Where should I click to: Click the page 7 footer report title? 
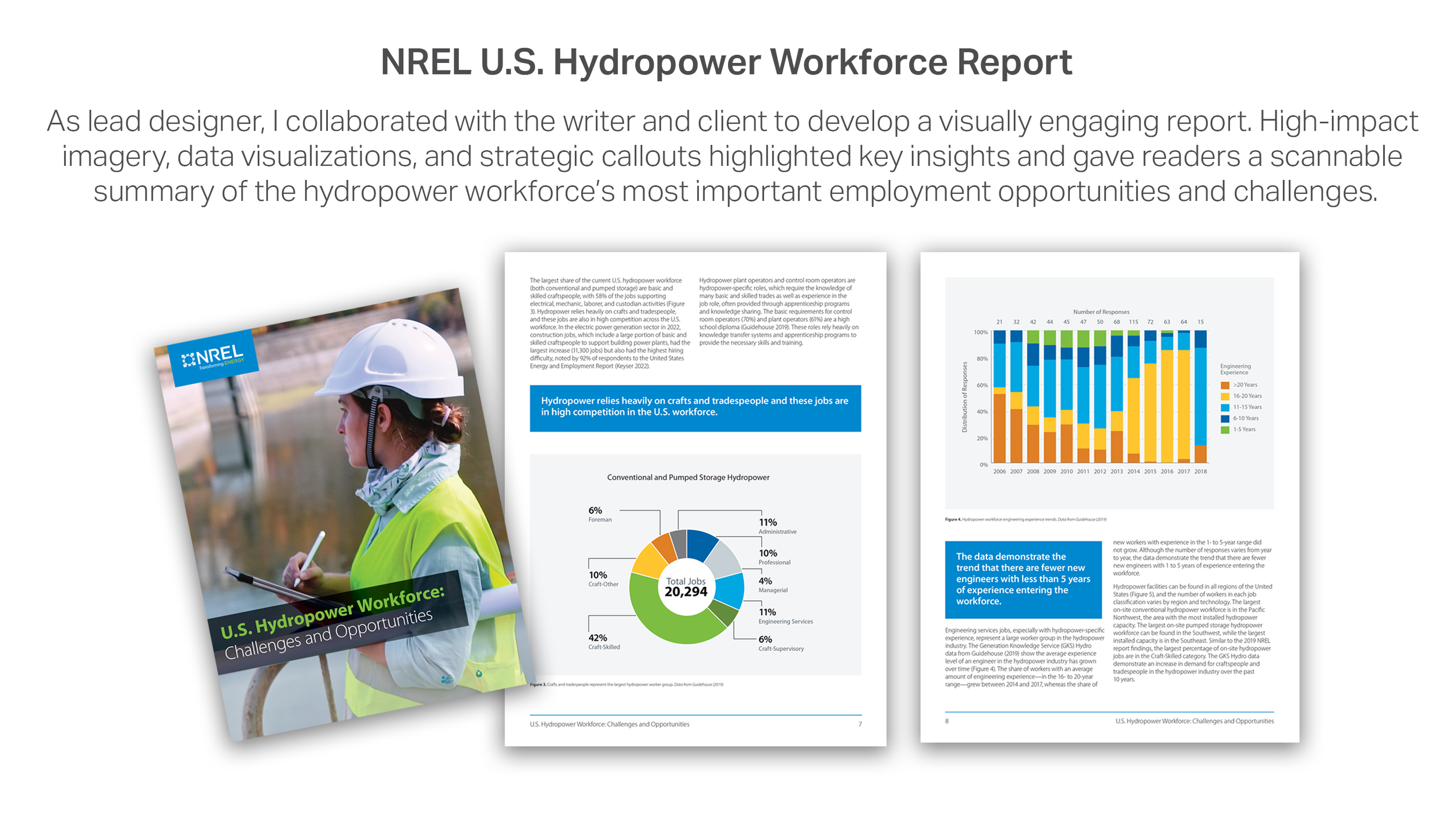[609, 724]
